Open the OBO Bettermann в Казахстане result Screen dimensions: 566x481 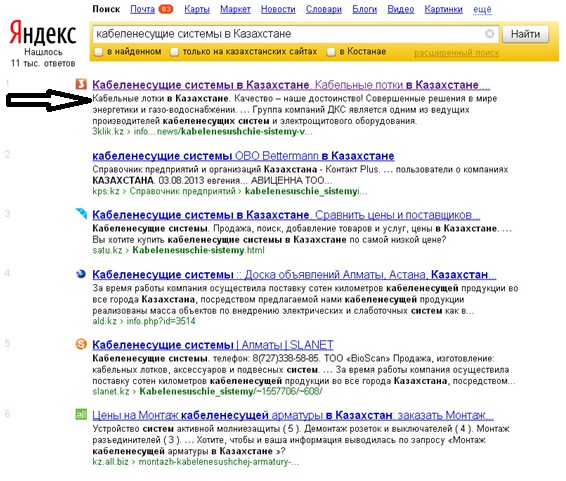click(x=243, y=156)
